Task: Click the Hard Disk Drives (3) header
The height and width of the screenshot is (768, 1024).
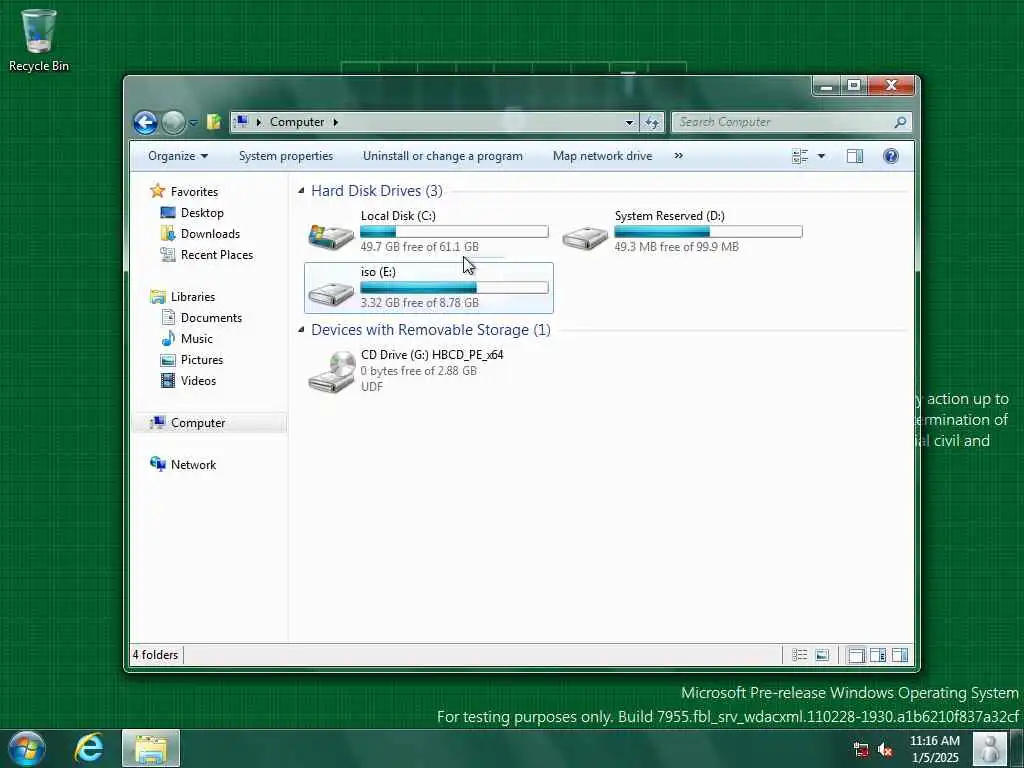Action: [377, 191]
